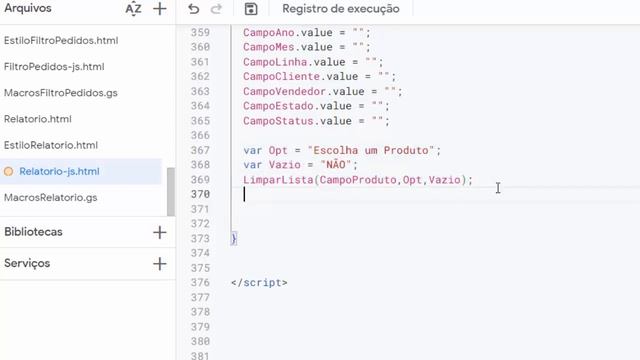Add a library next to Bibliotecas
Screen dimensions: 640x360
coord(160,232)
